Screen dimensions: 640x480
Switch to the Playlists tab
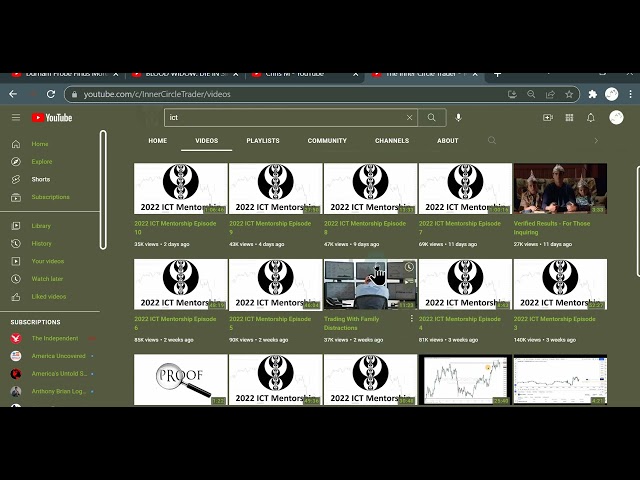(263, 141)
